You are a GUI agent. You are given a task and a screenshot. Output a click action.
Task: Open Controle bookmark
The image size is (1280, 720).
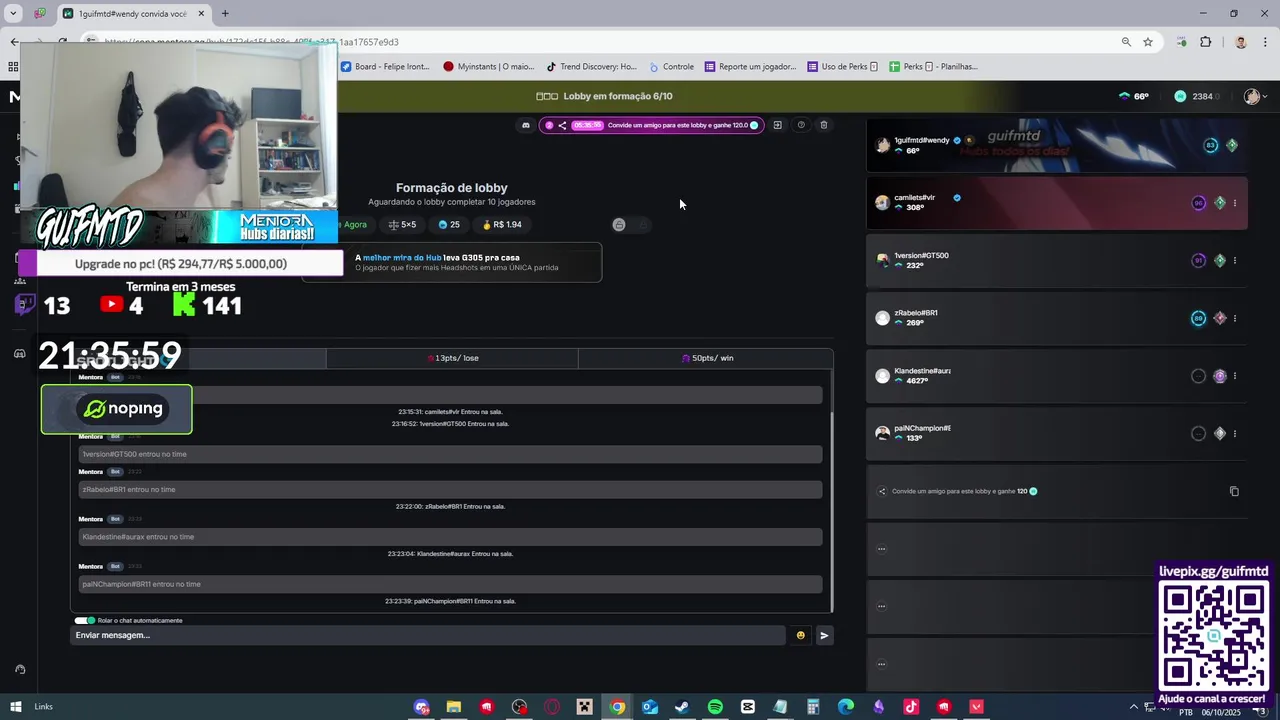[x=671, y=67]
